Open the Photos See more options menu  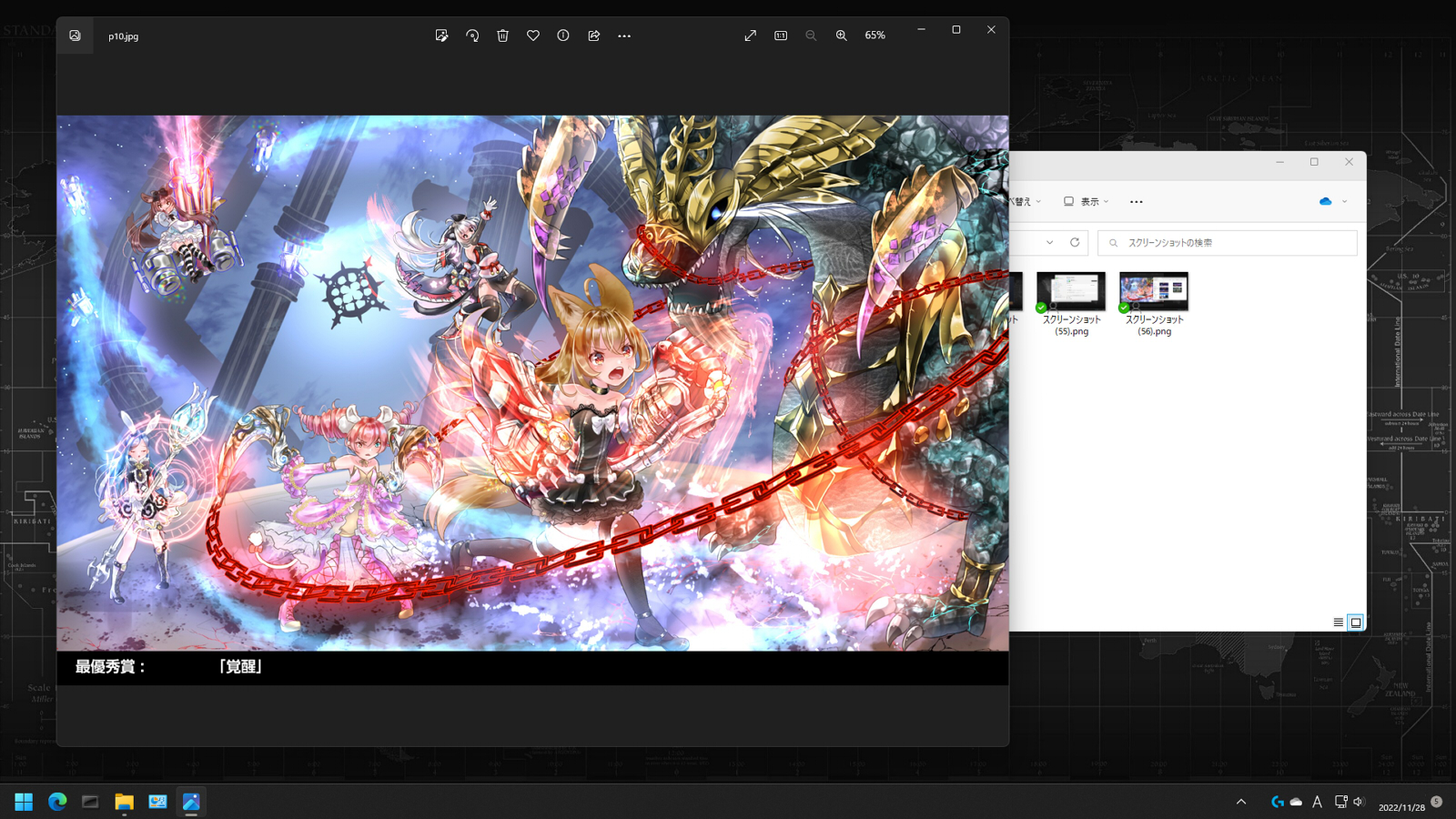(624, 35)
